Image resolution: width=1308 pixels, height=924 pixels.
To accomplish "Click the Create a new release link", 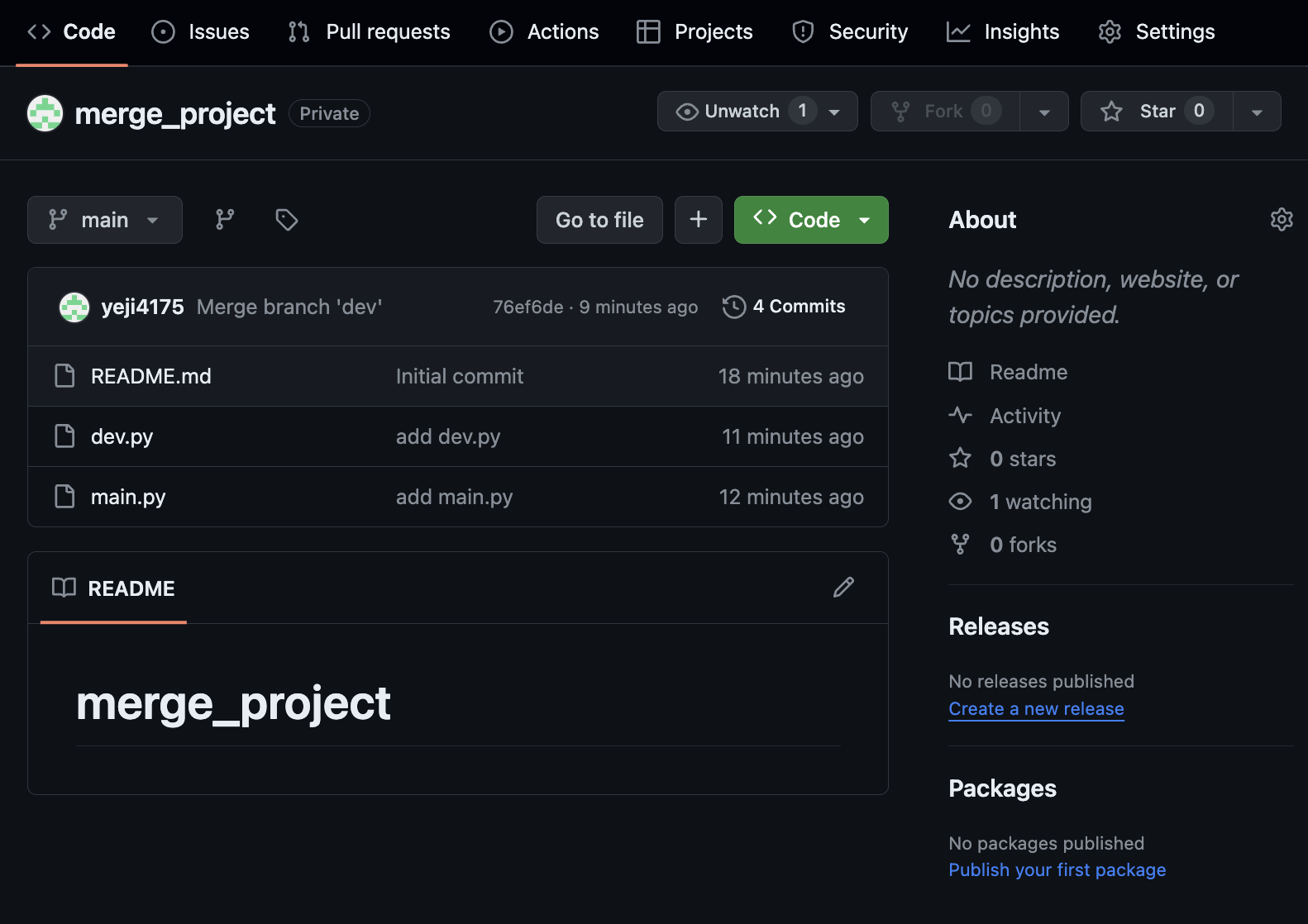I will click(1036, 709).
